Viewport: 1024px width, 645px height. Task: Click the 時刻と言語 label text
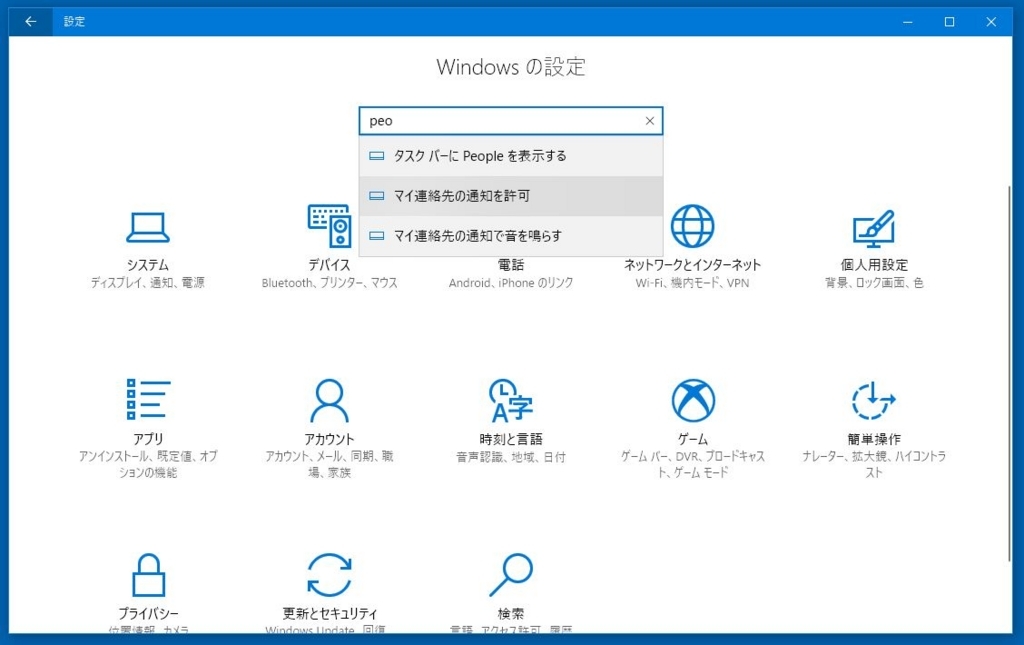tap(511, 439)
